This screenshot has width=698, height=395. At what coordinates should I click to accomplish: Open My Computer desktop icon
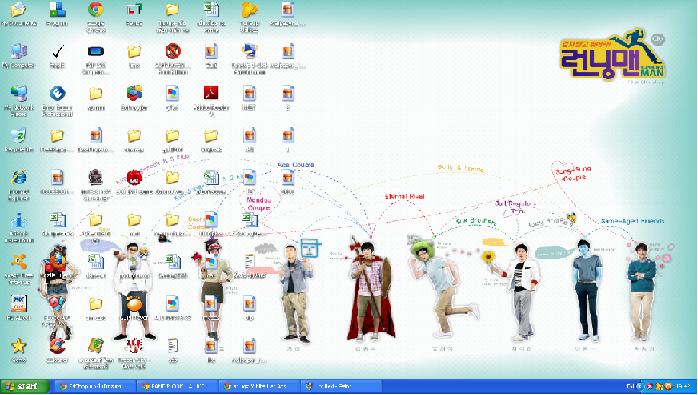(19, 52)
